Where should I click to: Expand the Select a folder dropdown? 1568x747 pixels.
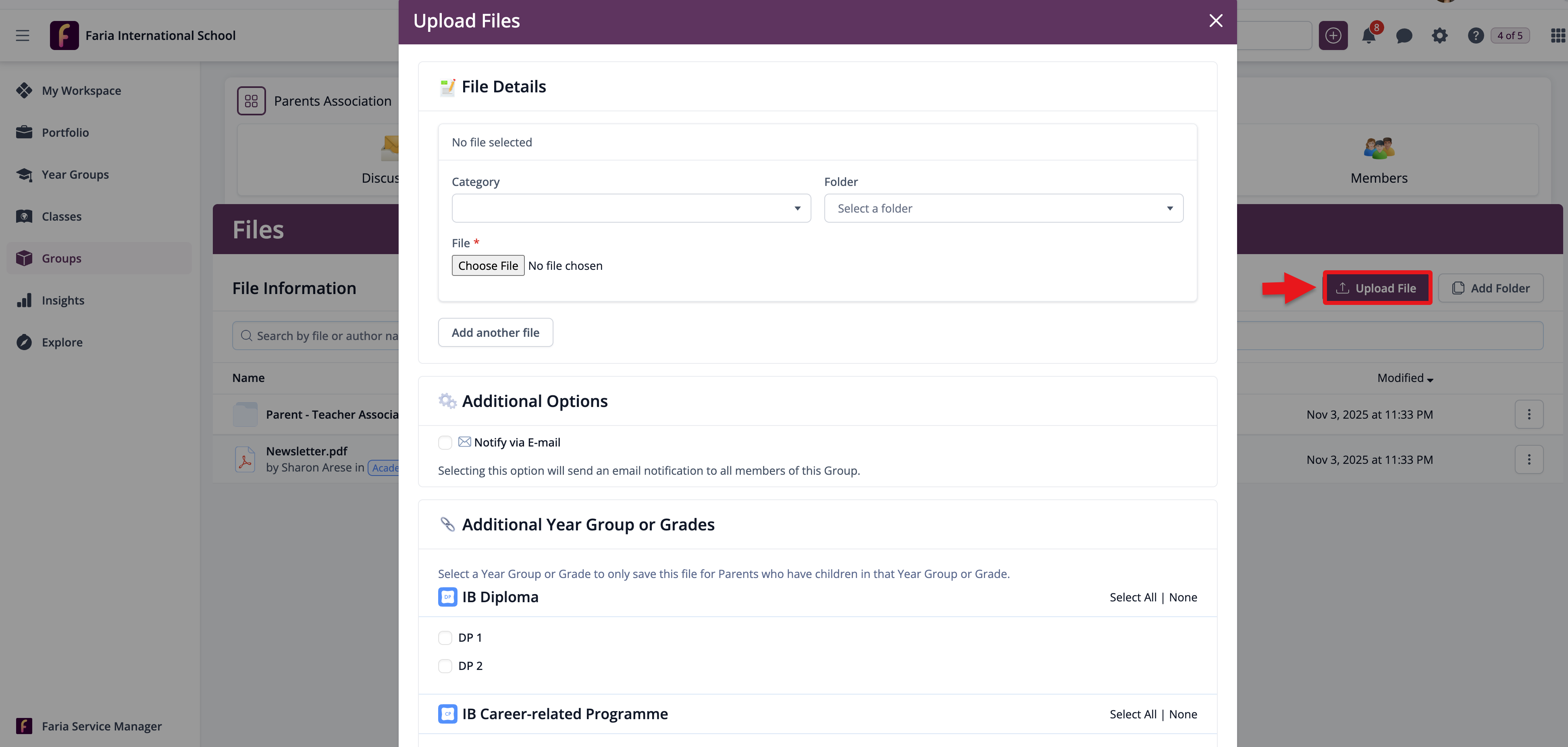click(1003, 209)
